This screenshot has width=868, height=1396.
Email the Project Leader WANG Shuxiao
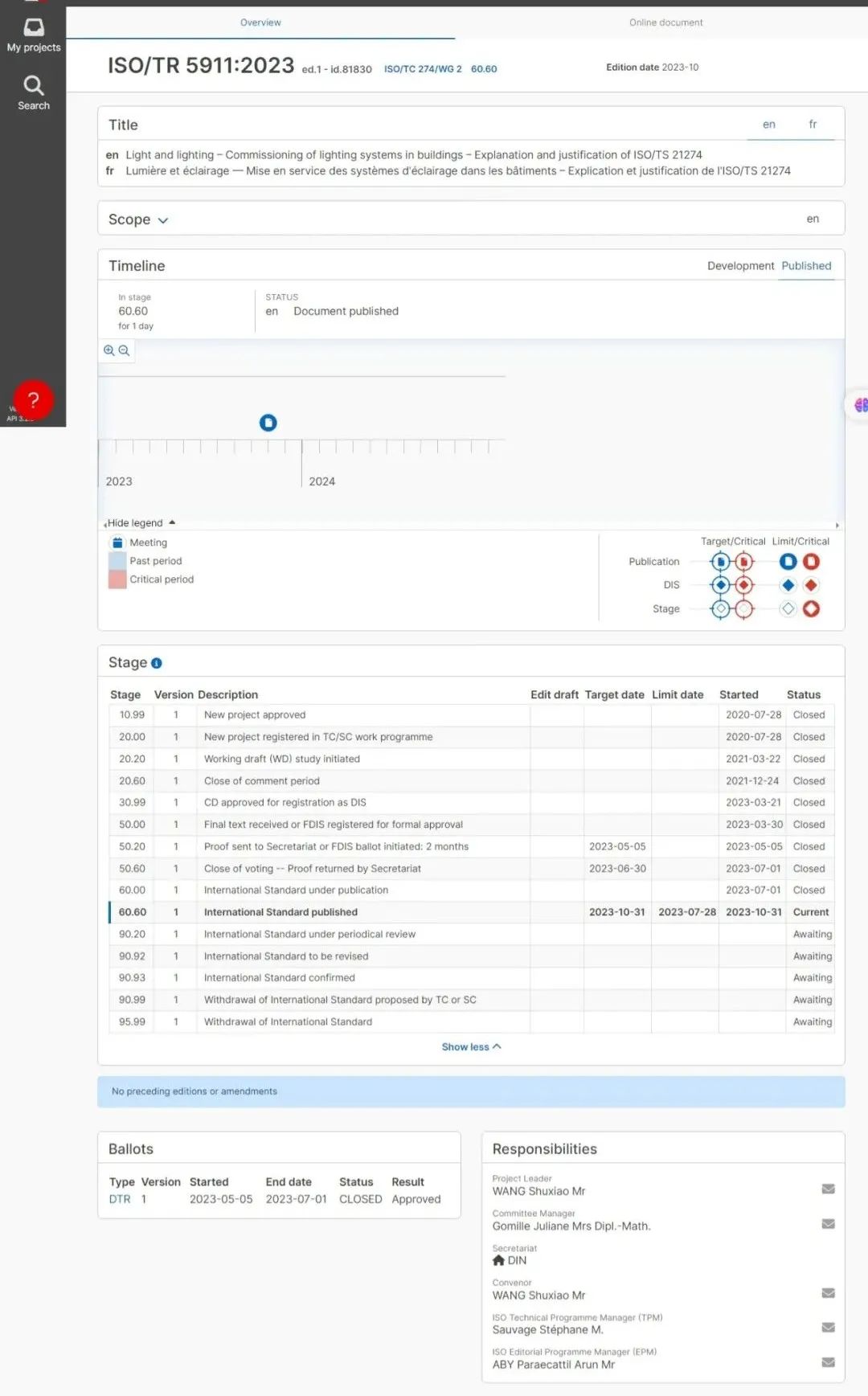point(828,1189)
